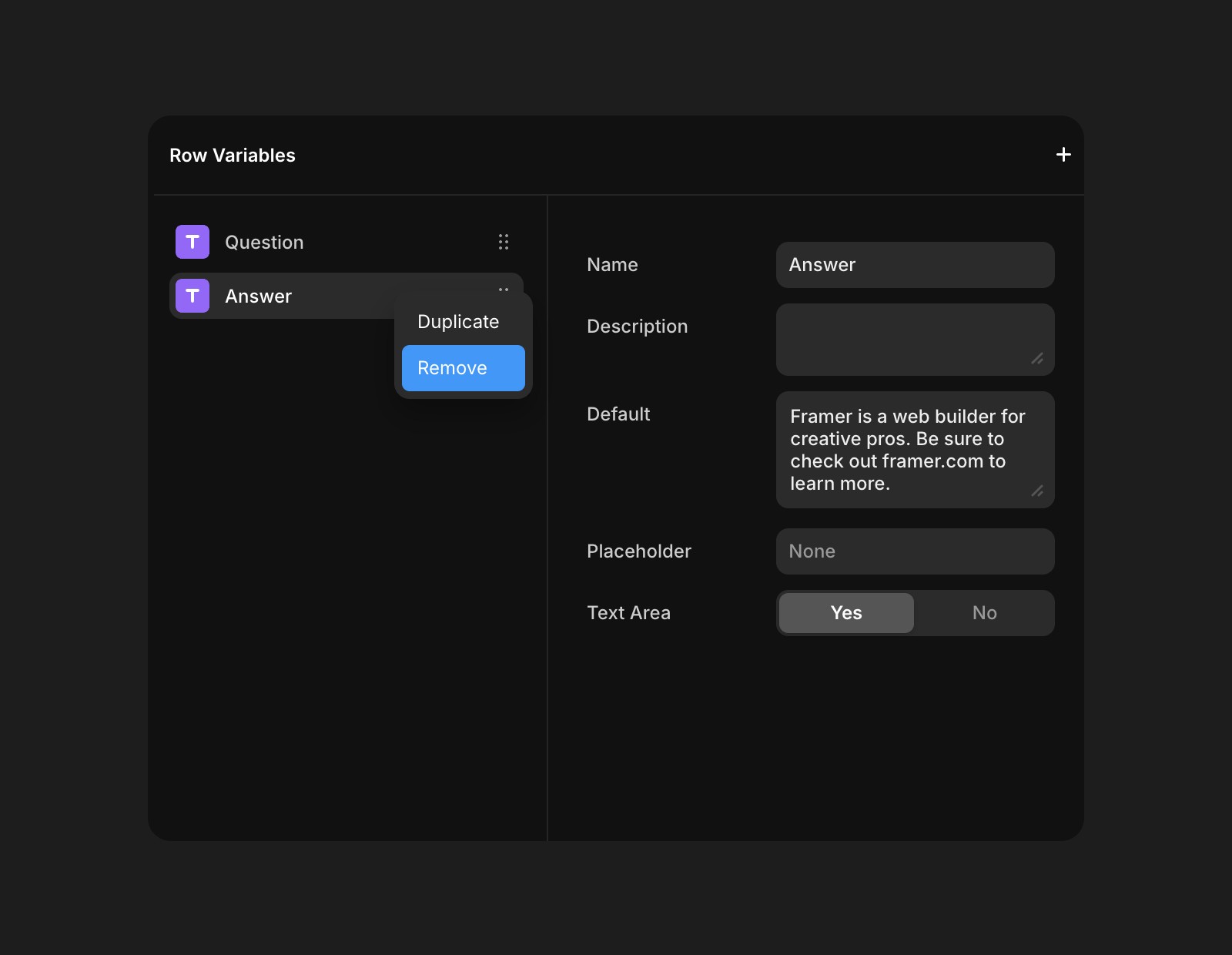This screenshot has width=1232, height=955.
Task: Click the Name property label
Action: (612, 265)
